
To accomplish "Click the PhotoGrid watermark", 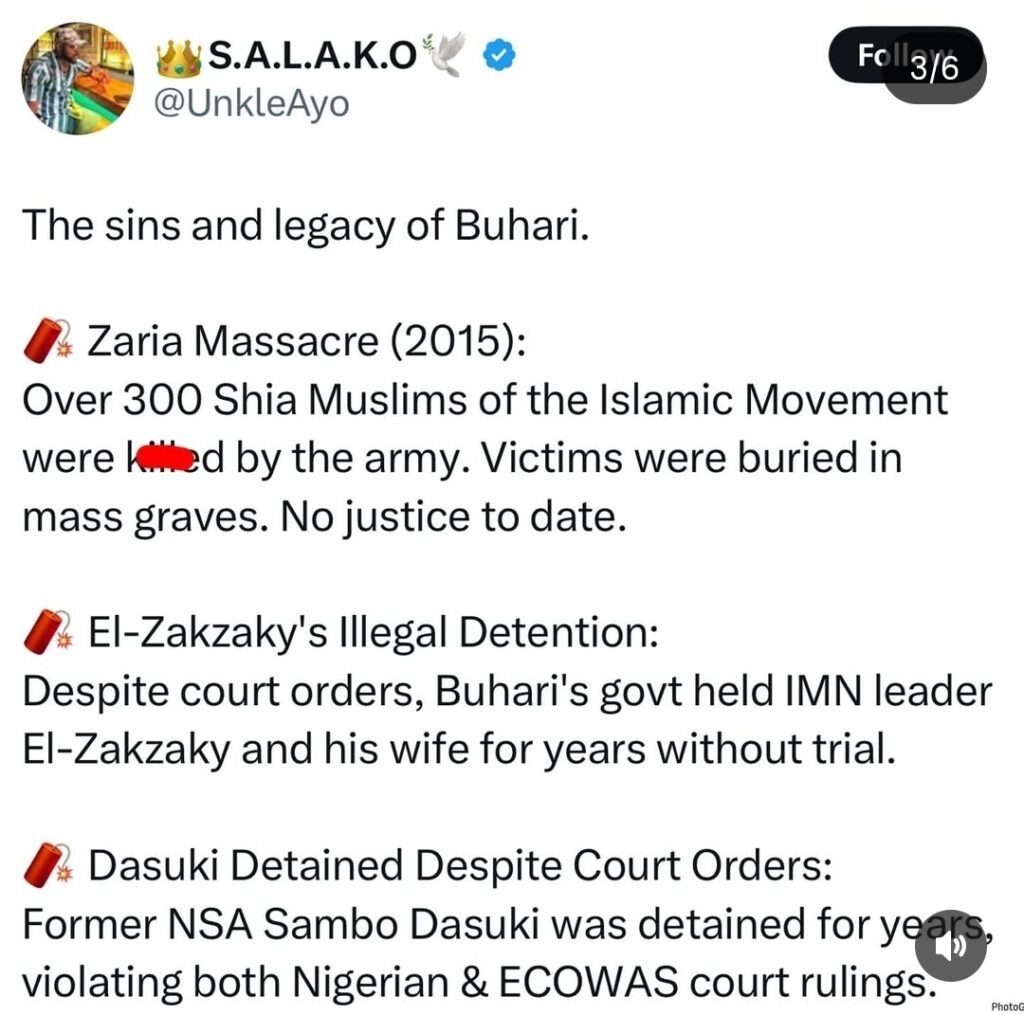I will click(x=1006, y=1007).
